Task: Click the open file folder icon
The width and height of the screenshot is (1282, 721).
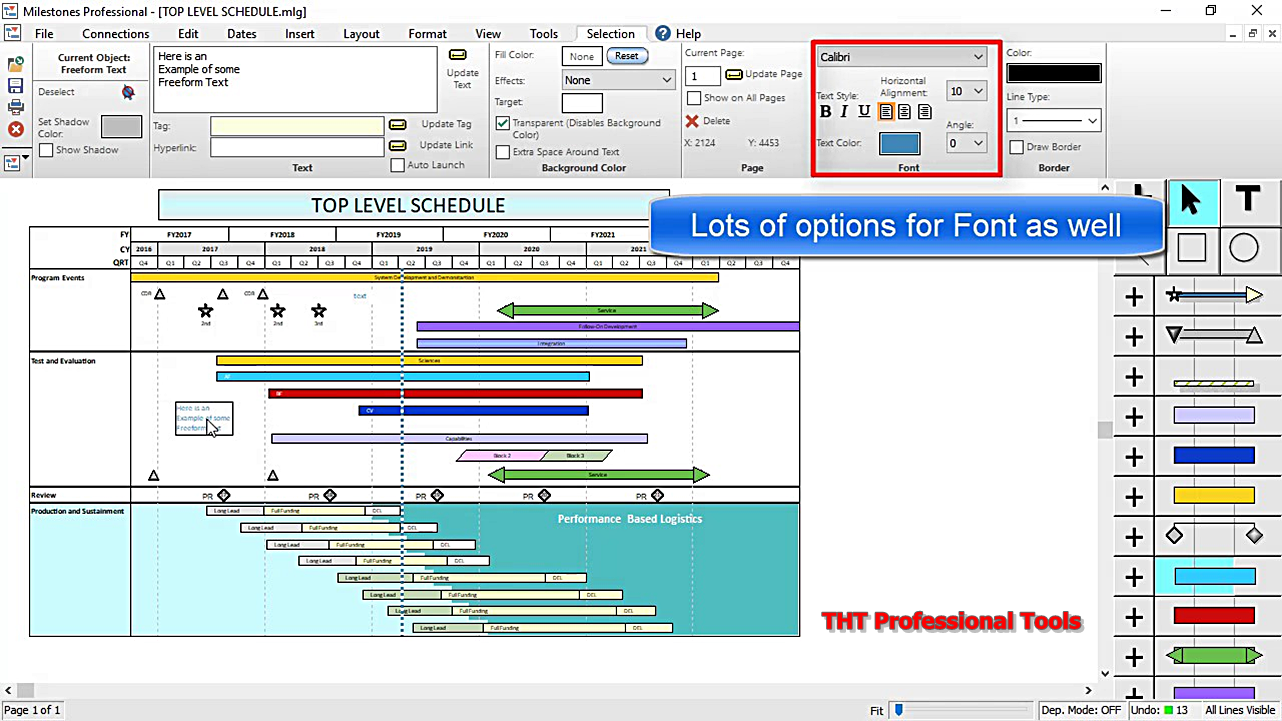Action: [x=15, y=64]
